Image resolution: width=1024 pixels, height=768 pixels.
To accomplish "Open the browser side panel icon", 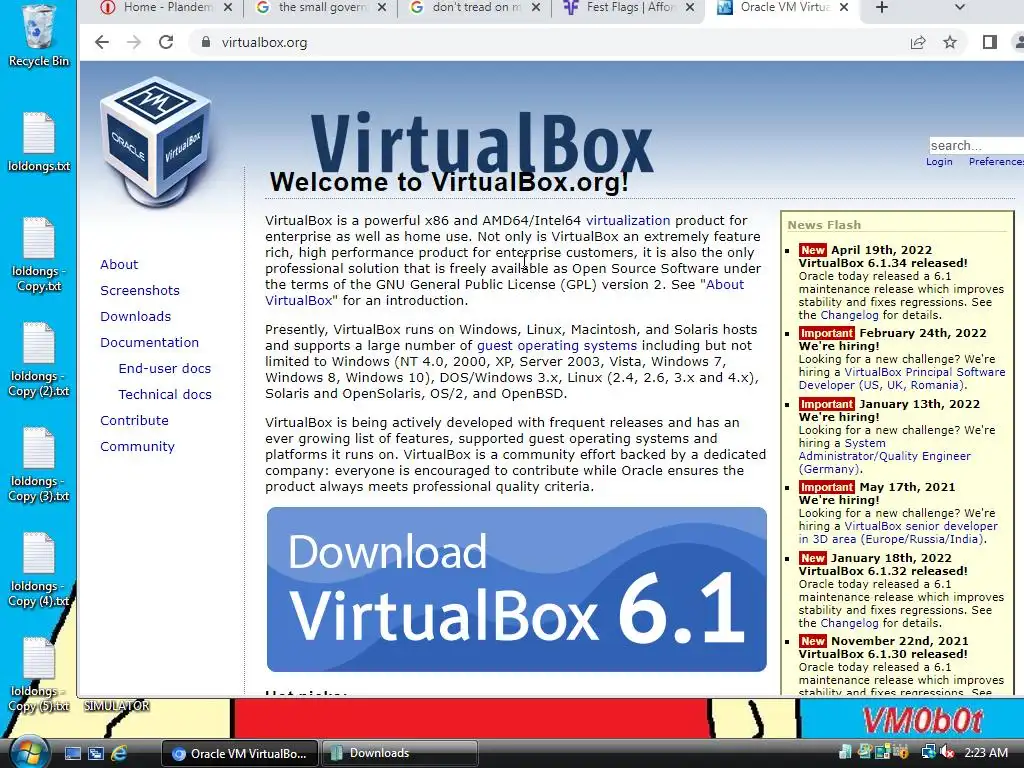I will coord(989,42).
